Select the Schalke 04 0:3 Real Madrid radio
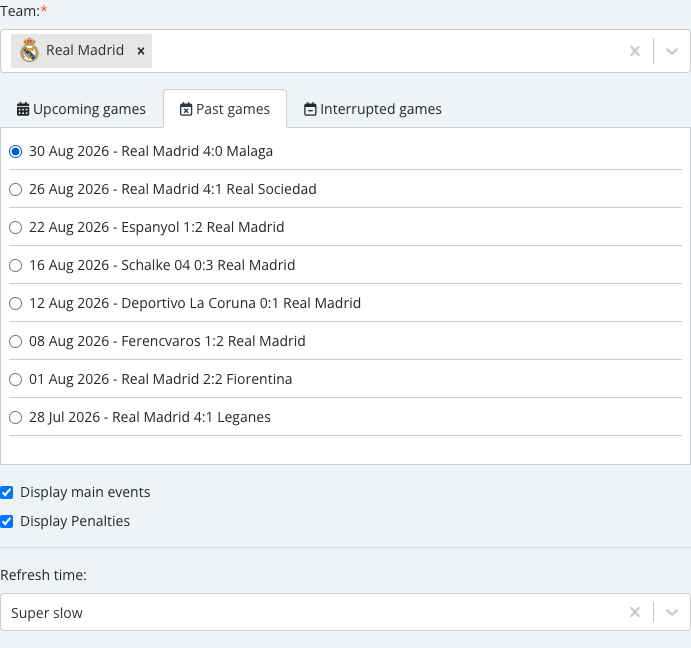The width and height of the screenshot is (691, 648). 15,265
